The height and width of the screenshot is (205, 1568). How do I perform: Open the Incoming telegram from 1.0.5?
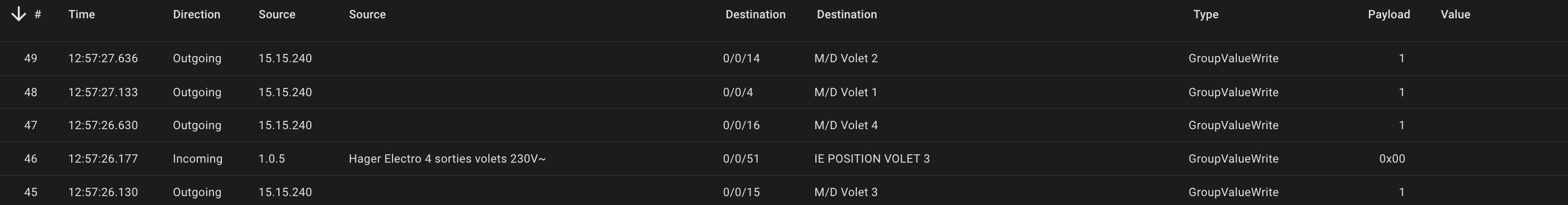coord(784,159)
